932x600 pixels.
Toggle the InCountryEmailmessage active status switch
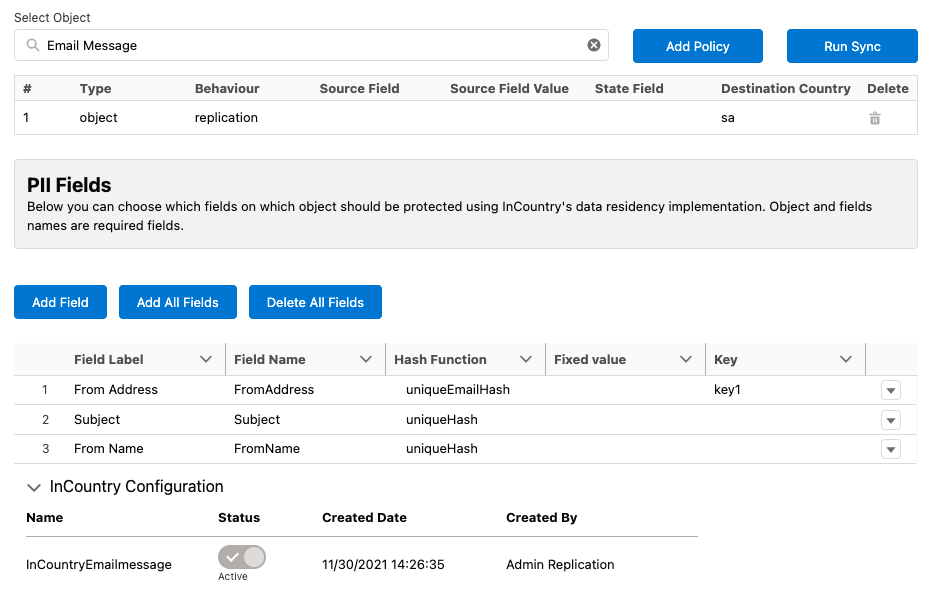242,557
